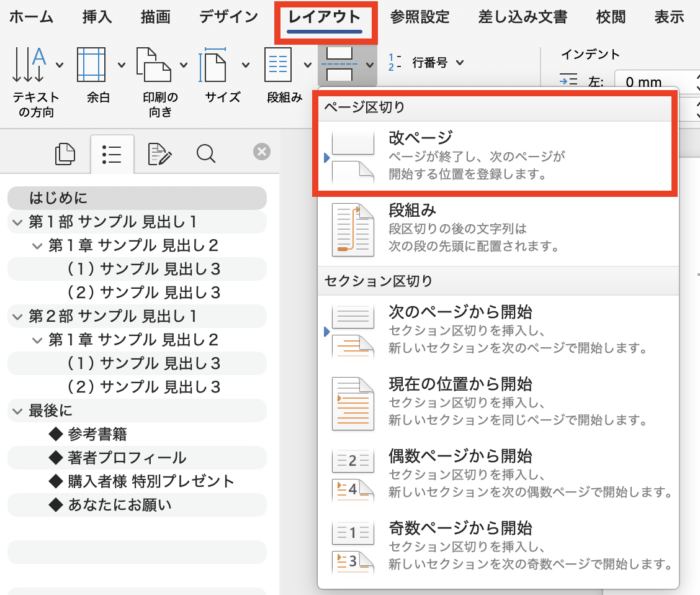Jump to あなたにお願い heading
This screenshot has width=700, height=595.
(x=138, y=505)
